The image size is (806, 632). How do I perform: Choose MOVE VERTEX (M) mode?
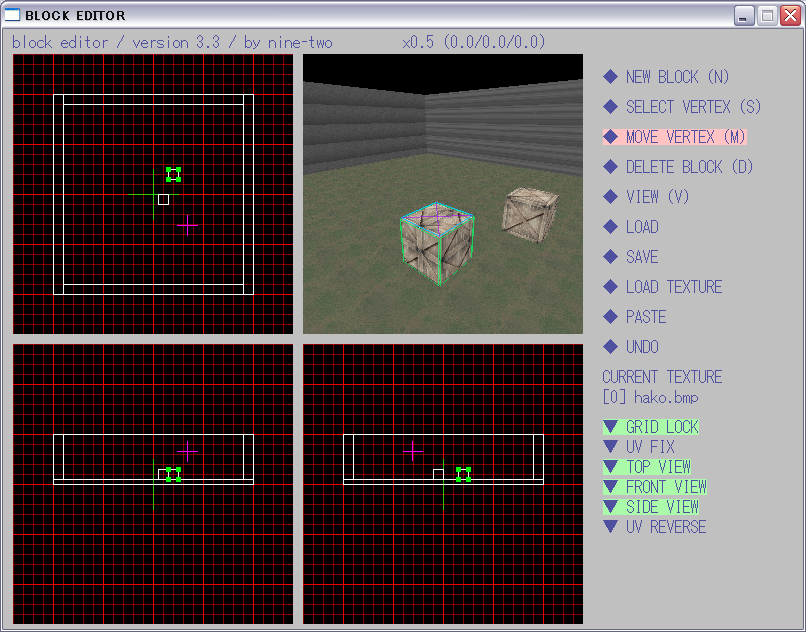pos(685,137)
